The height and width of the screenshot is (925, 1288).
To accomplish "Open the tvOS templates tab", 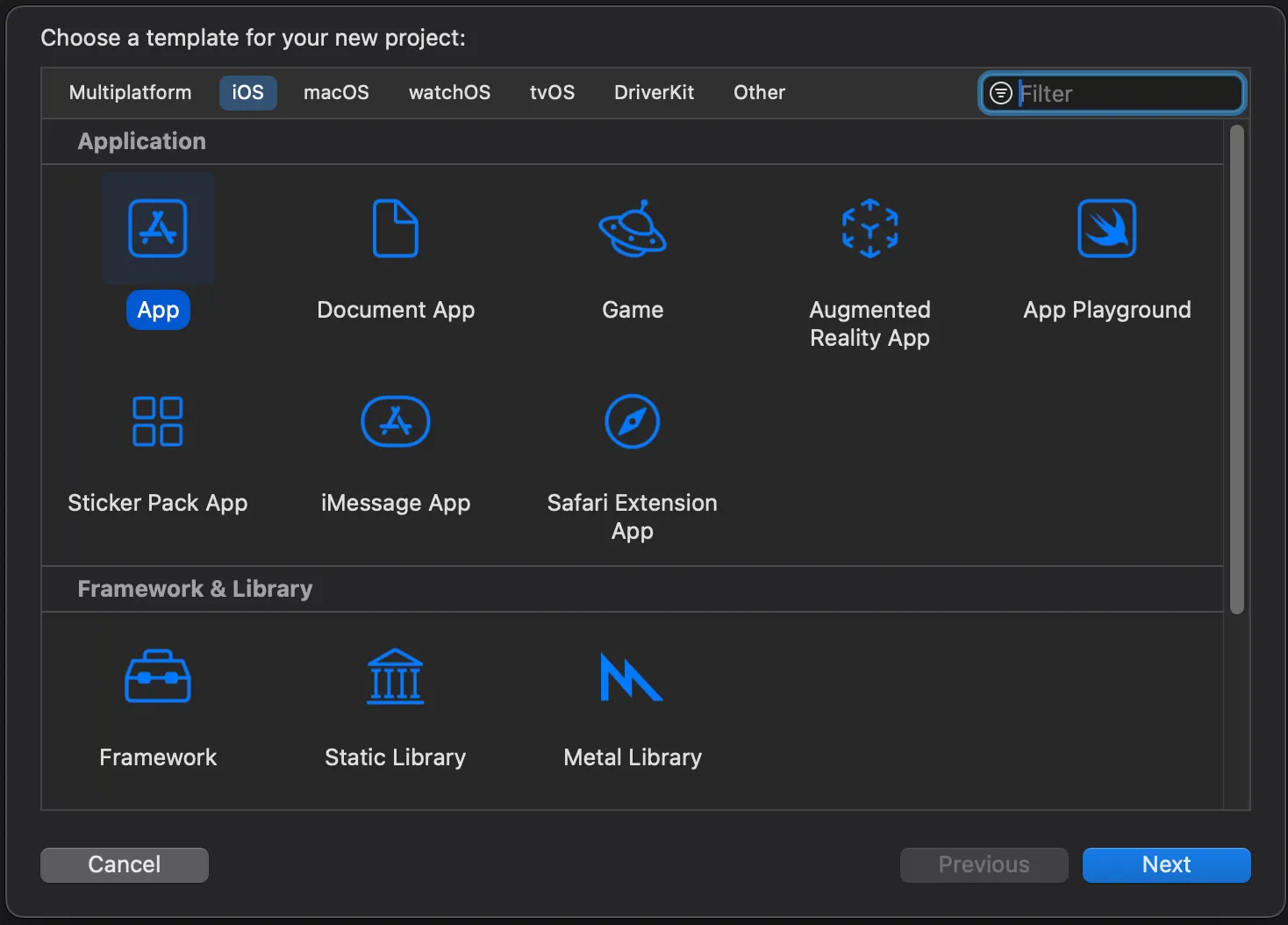I will pos(553,92).
